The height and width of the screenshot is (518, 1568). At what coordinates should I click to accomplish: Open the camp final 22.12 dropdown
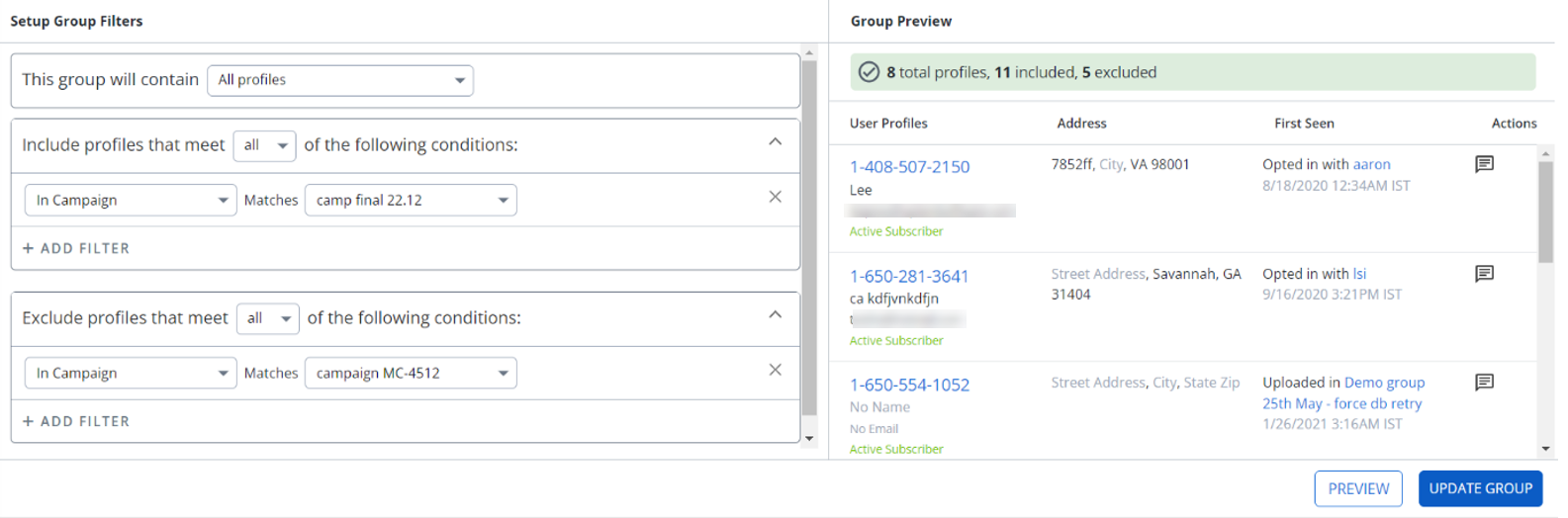click(411, 201)
